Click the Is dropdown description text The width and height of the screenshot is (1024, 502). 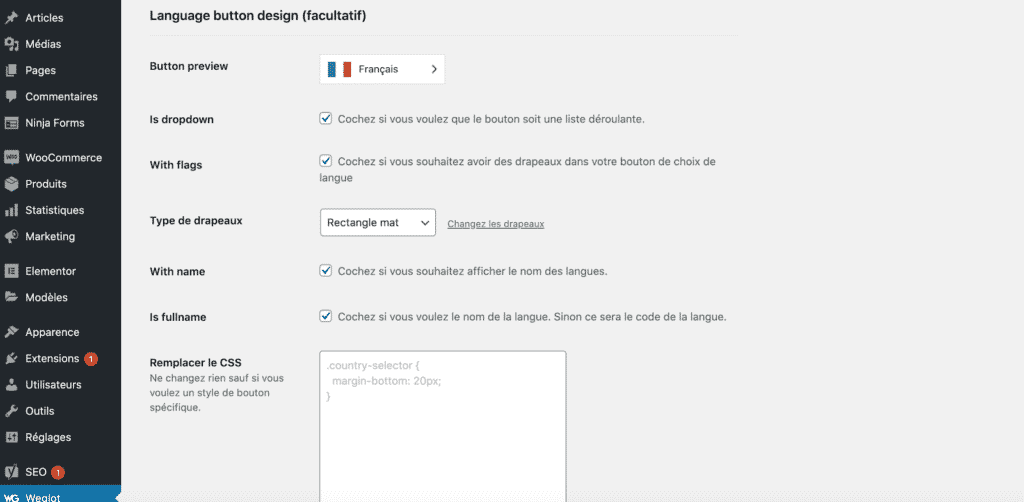(x=492, y=119)
